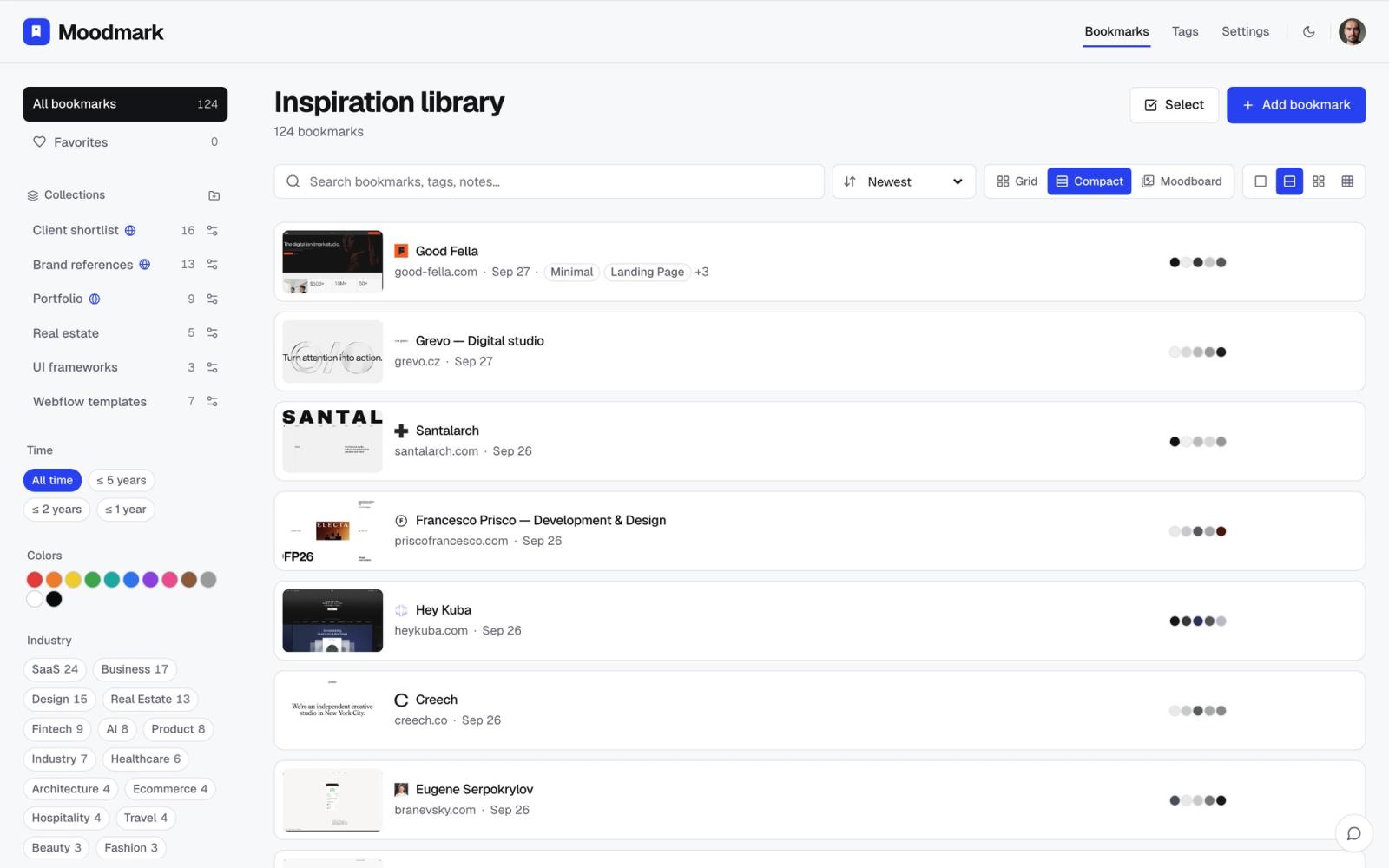Filter time by ≤ 2 years
The height and width of the screenshot is (868, 1389).
pyautogui.click(x=56, y=510)
